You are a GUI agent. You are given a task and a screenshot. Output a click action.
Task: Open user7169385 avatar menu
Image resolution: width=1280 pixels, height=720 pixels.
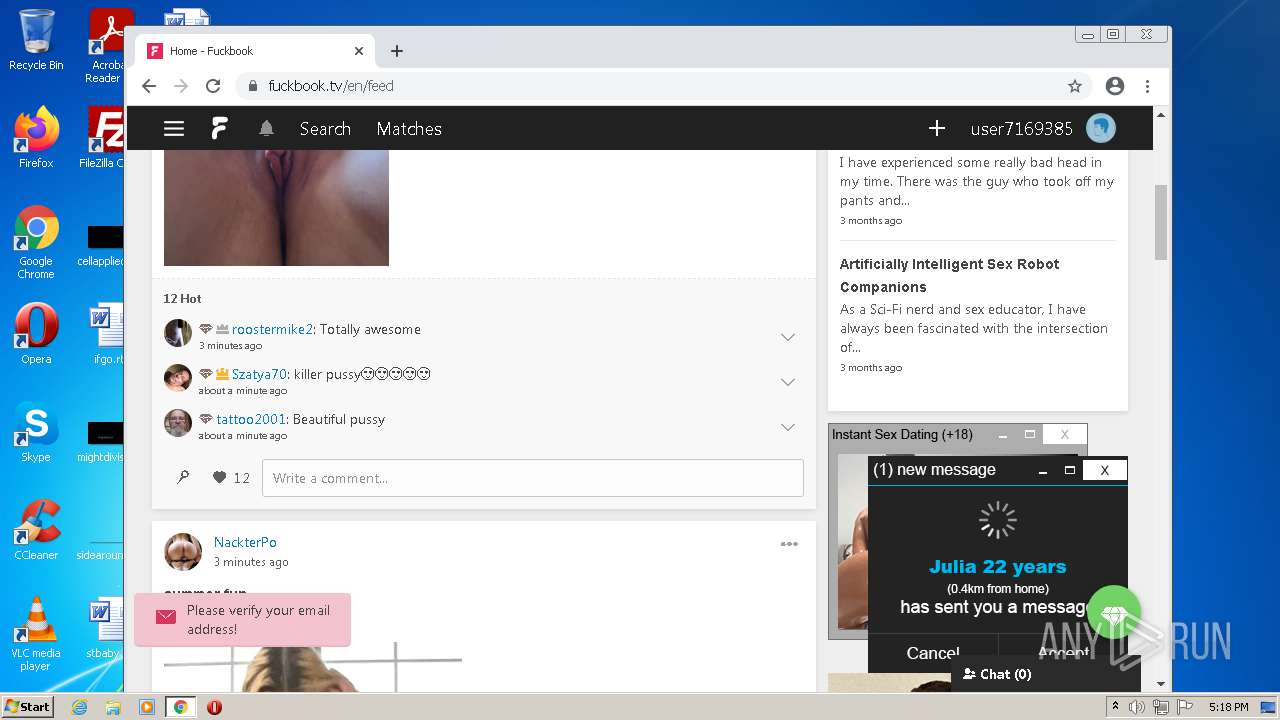(x=1101, y=128)
